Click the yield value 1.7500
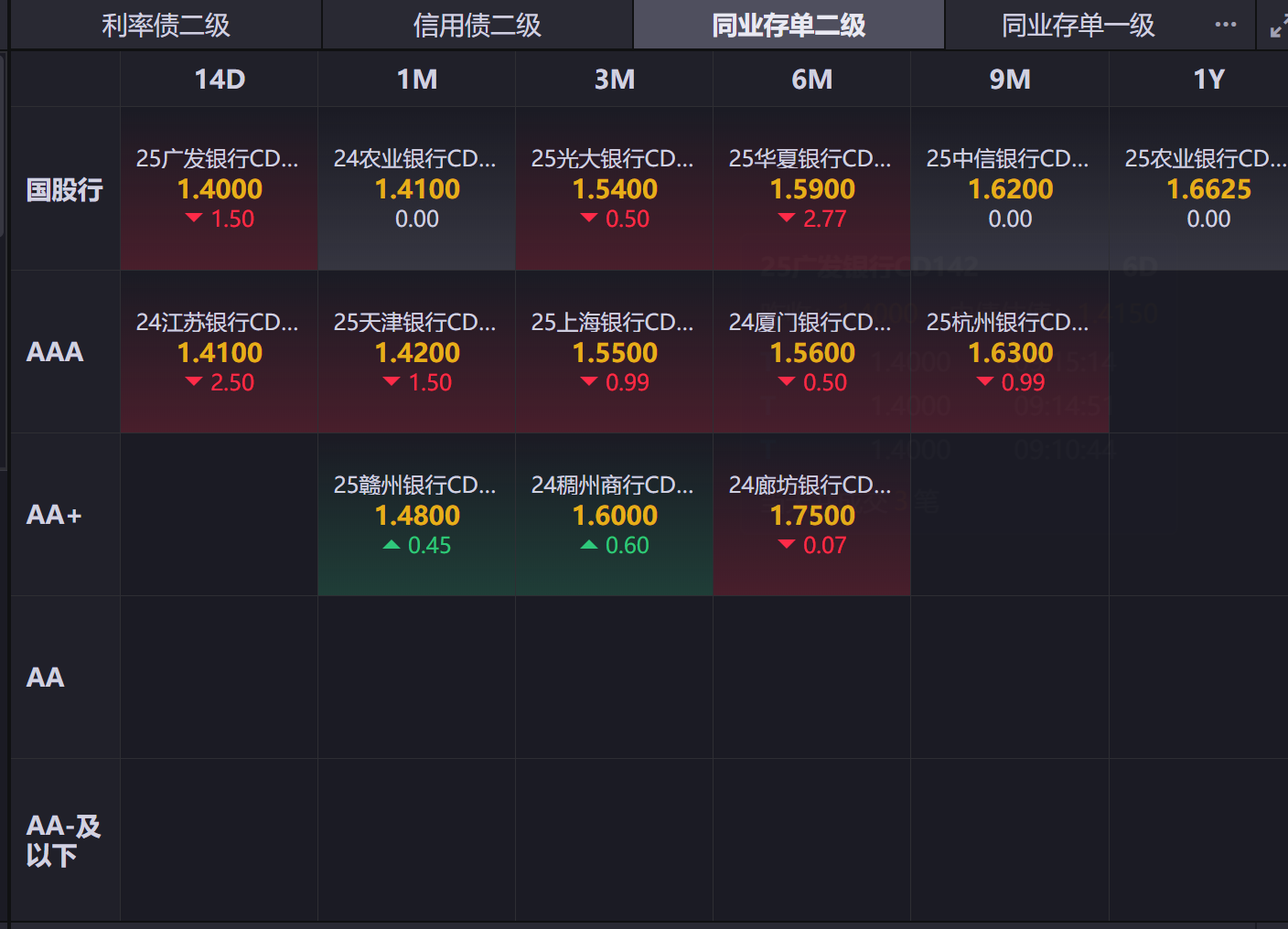 (812, 516)
